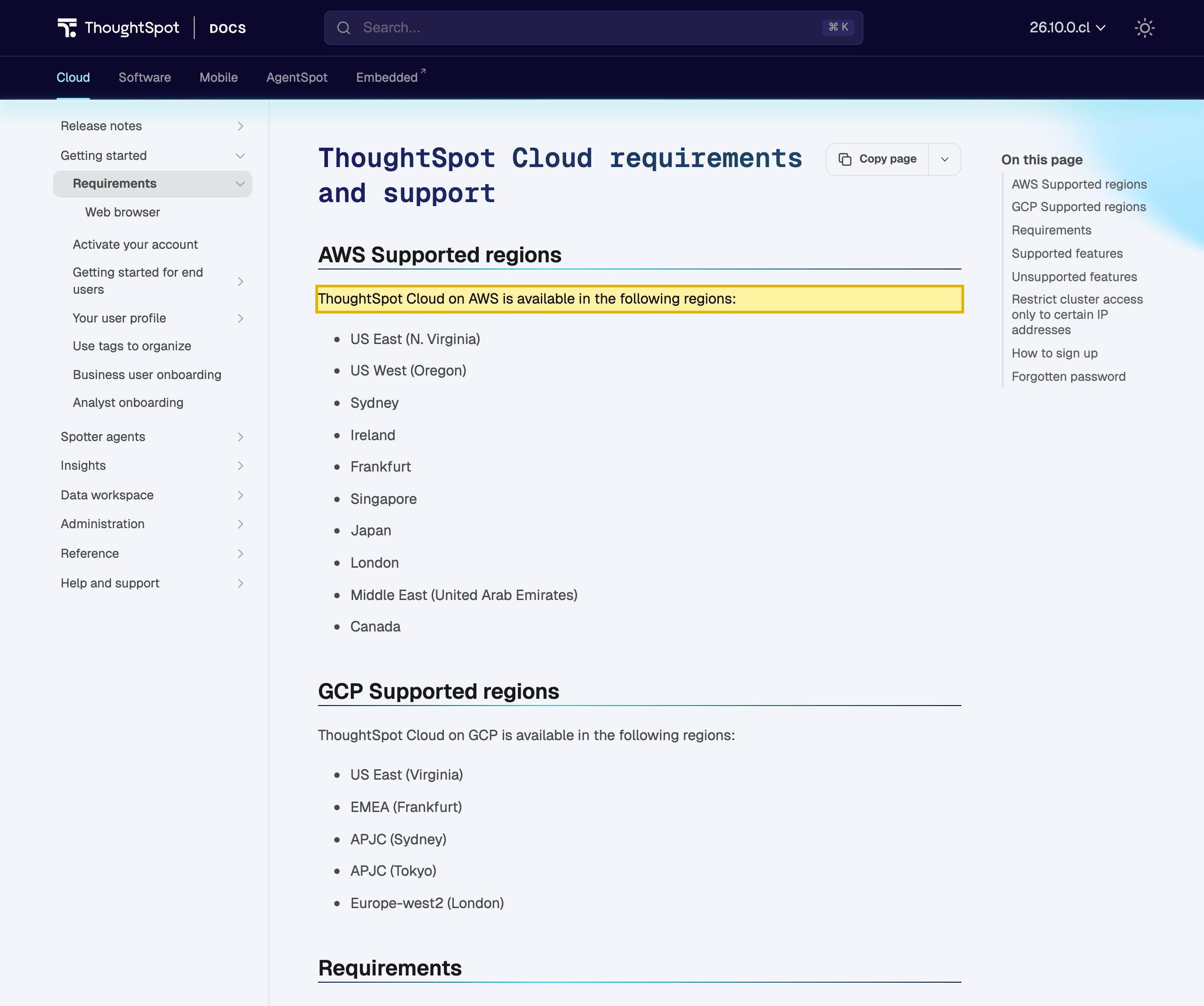This screenshot has width=1204, height=1006.
Task: Toggle the light/dark theme sun icon
Action: [1144, 27]
